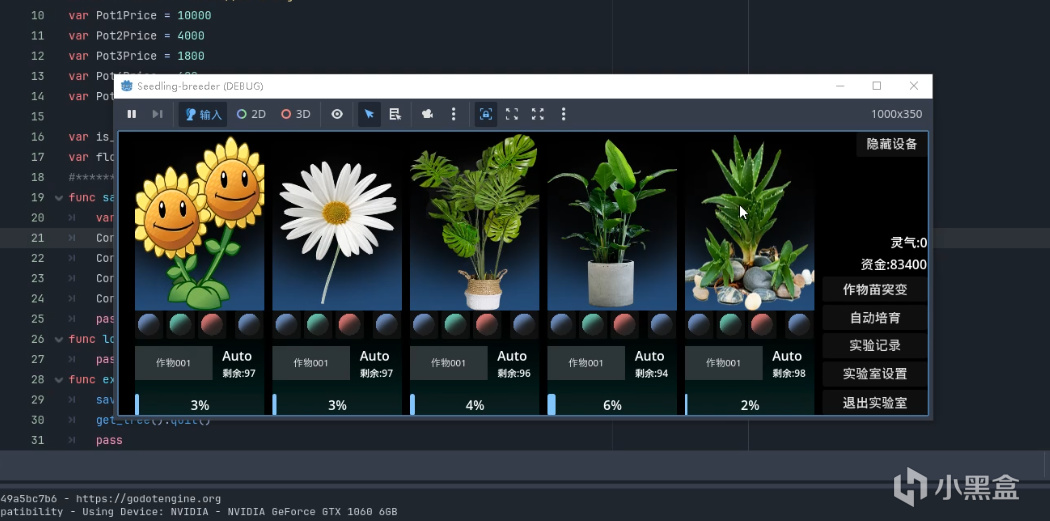The width and height of the screenshot is (1050, 521).
Task: Click the 6% progress bar
Action: (612, 404)
